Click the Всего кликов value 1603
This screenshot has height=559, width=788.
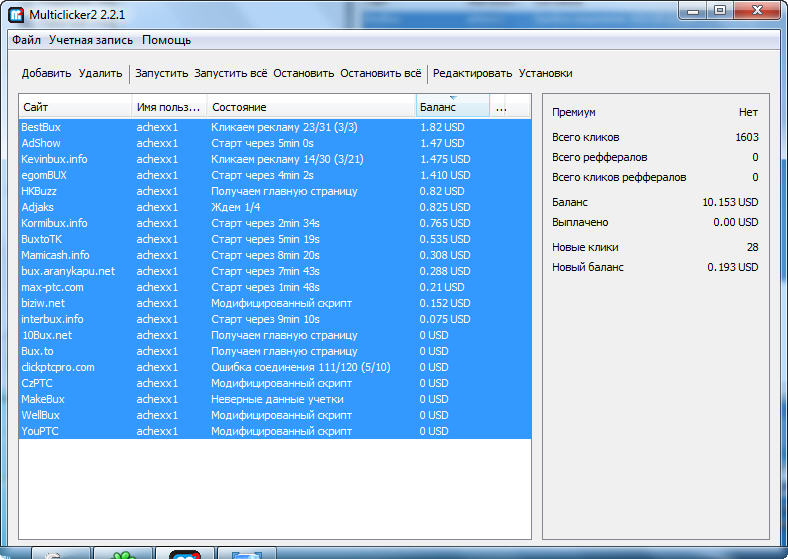pyautogui.click(x=747, y=137)
